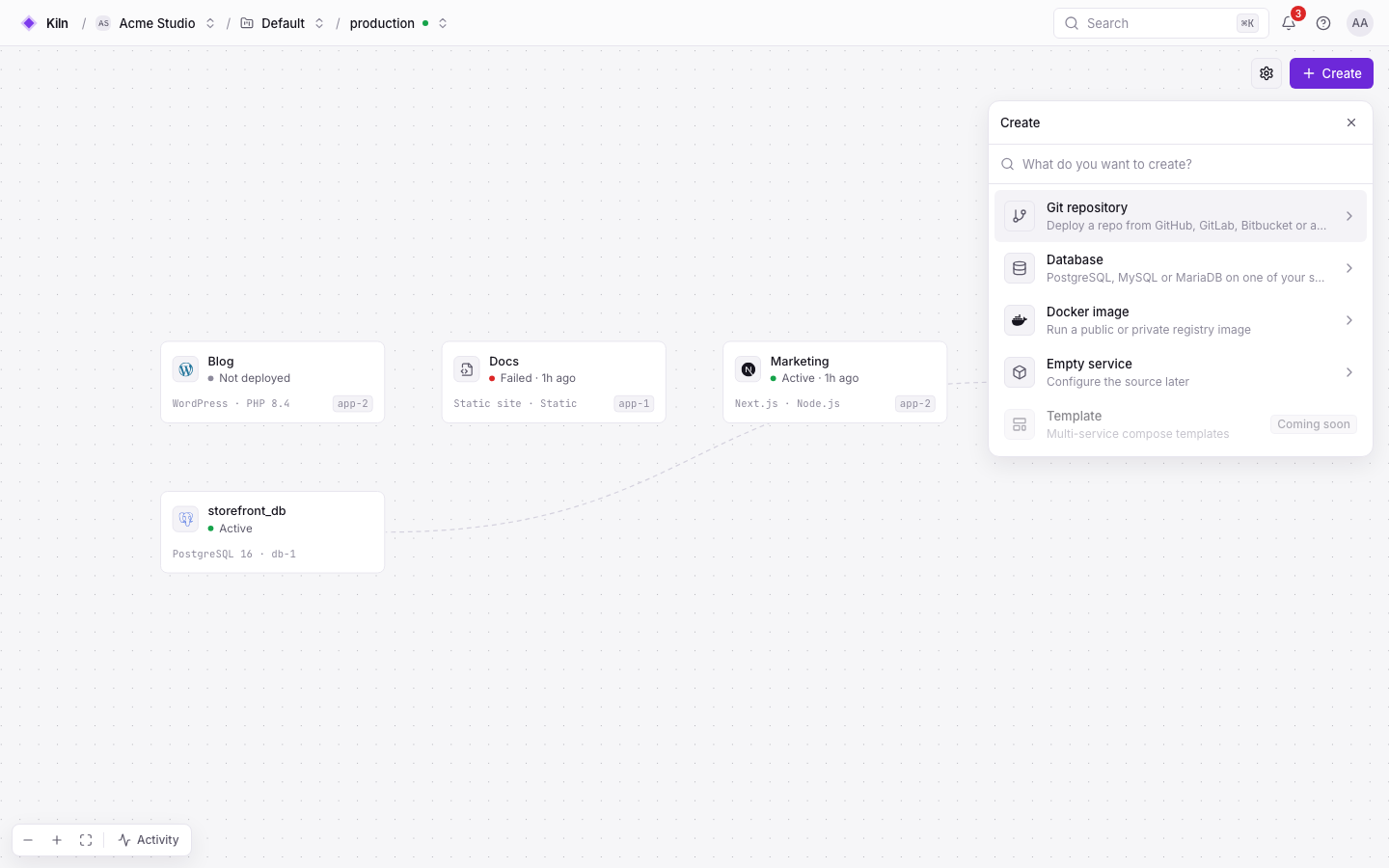Click 'Coming soon' badge on Template
The width and height of the screenshot is (1389, 868).
click(x=1314, y=424)
